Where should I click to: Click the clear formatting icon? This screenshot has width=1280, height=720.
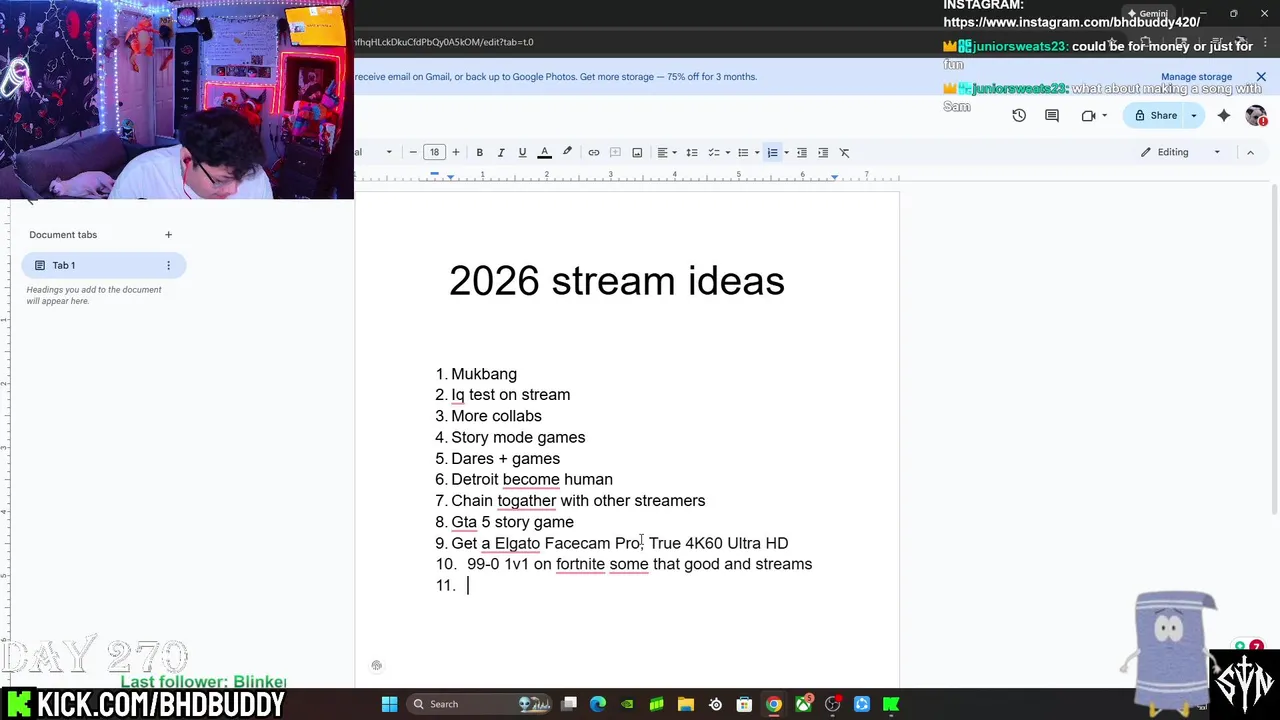[845, 152]
